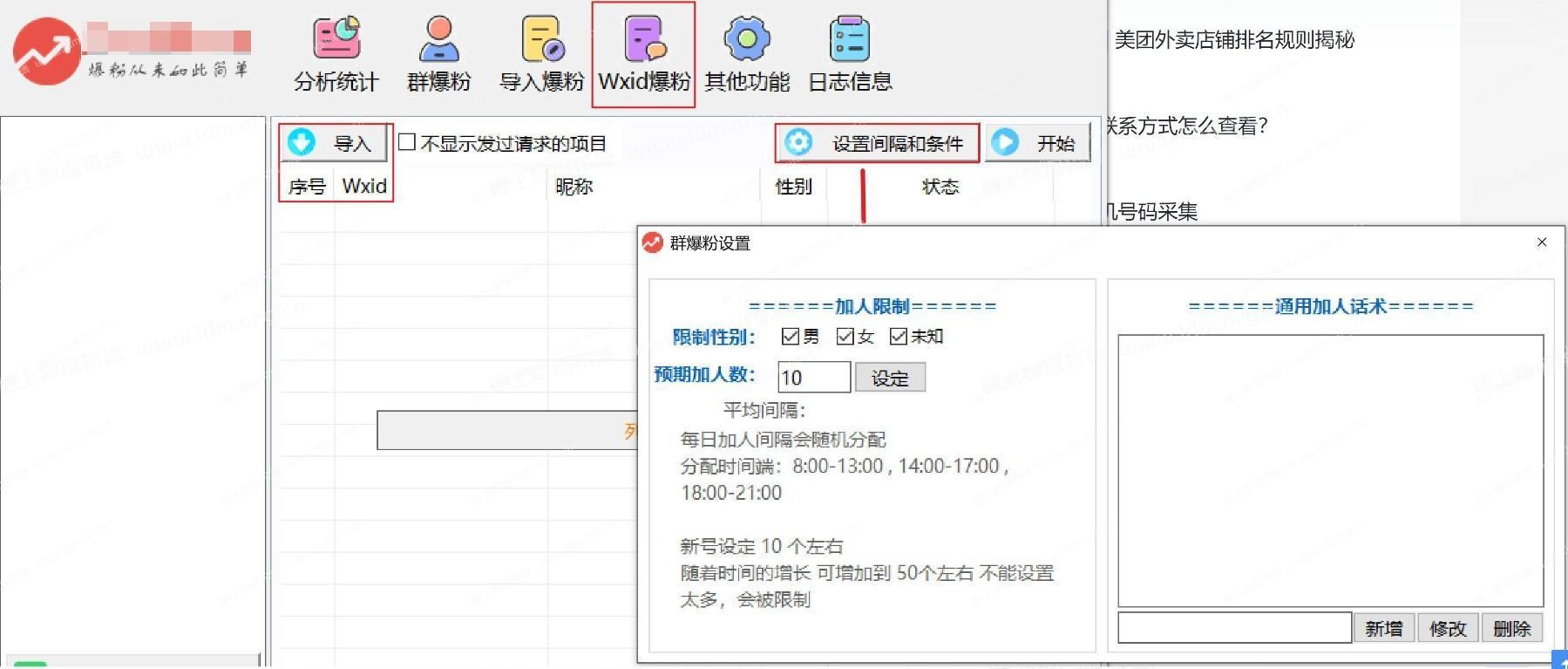Click the 昵称 column header
This screenshot has width=1568, height=669.
click(574, 187)
